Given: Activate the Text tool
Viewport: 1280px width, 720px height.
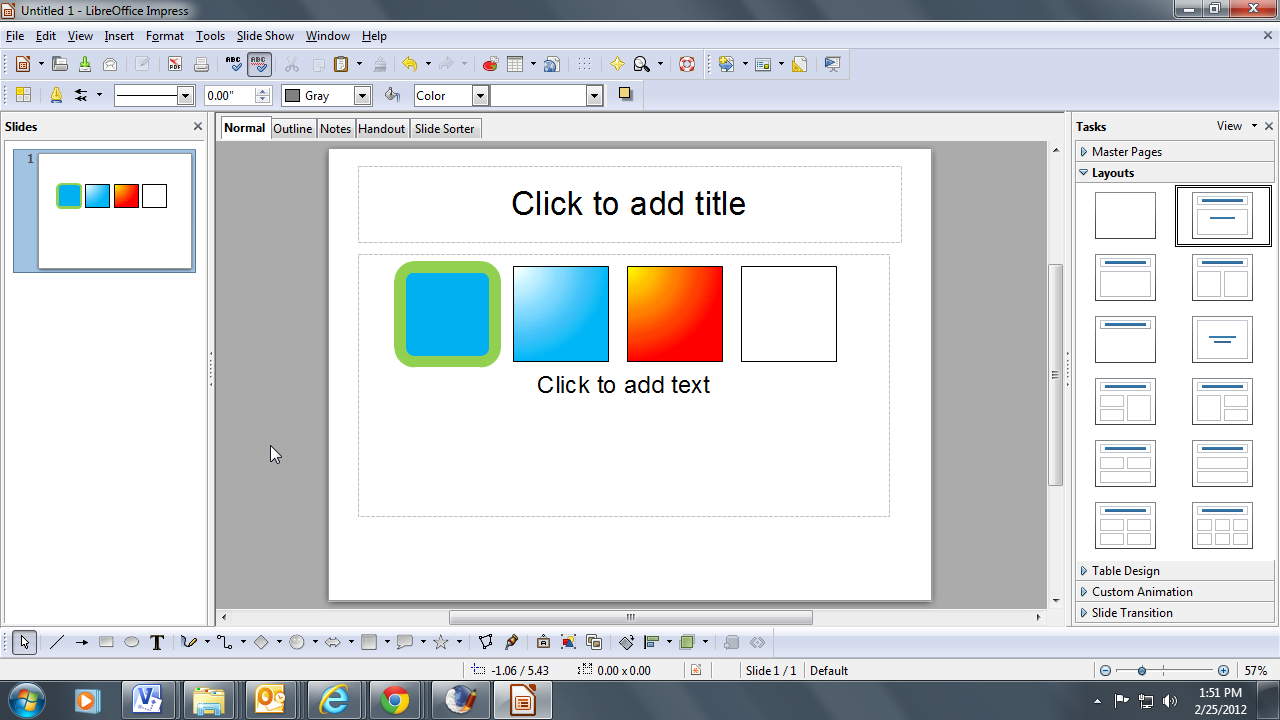Looking at the screenshot, I should click(x=157, y=643).
